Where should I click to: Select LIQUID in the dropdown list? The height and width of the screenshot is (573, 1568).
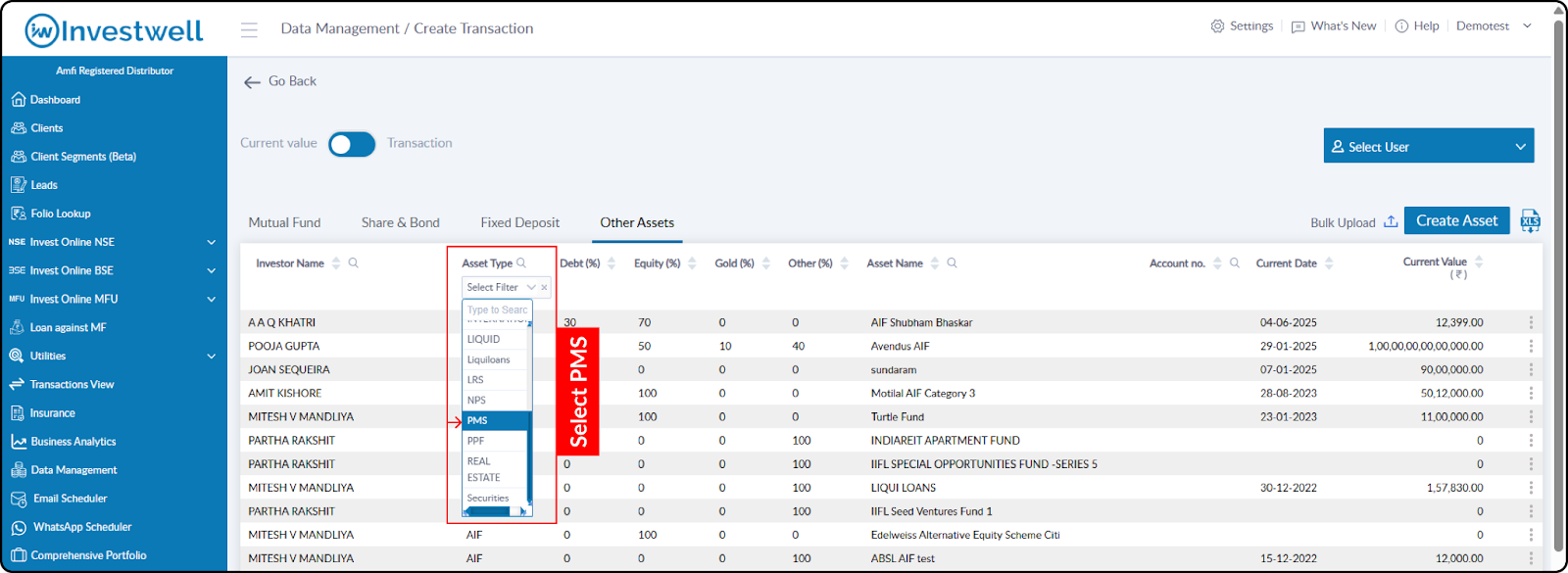(x=495, y=339)
